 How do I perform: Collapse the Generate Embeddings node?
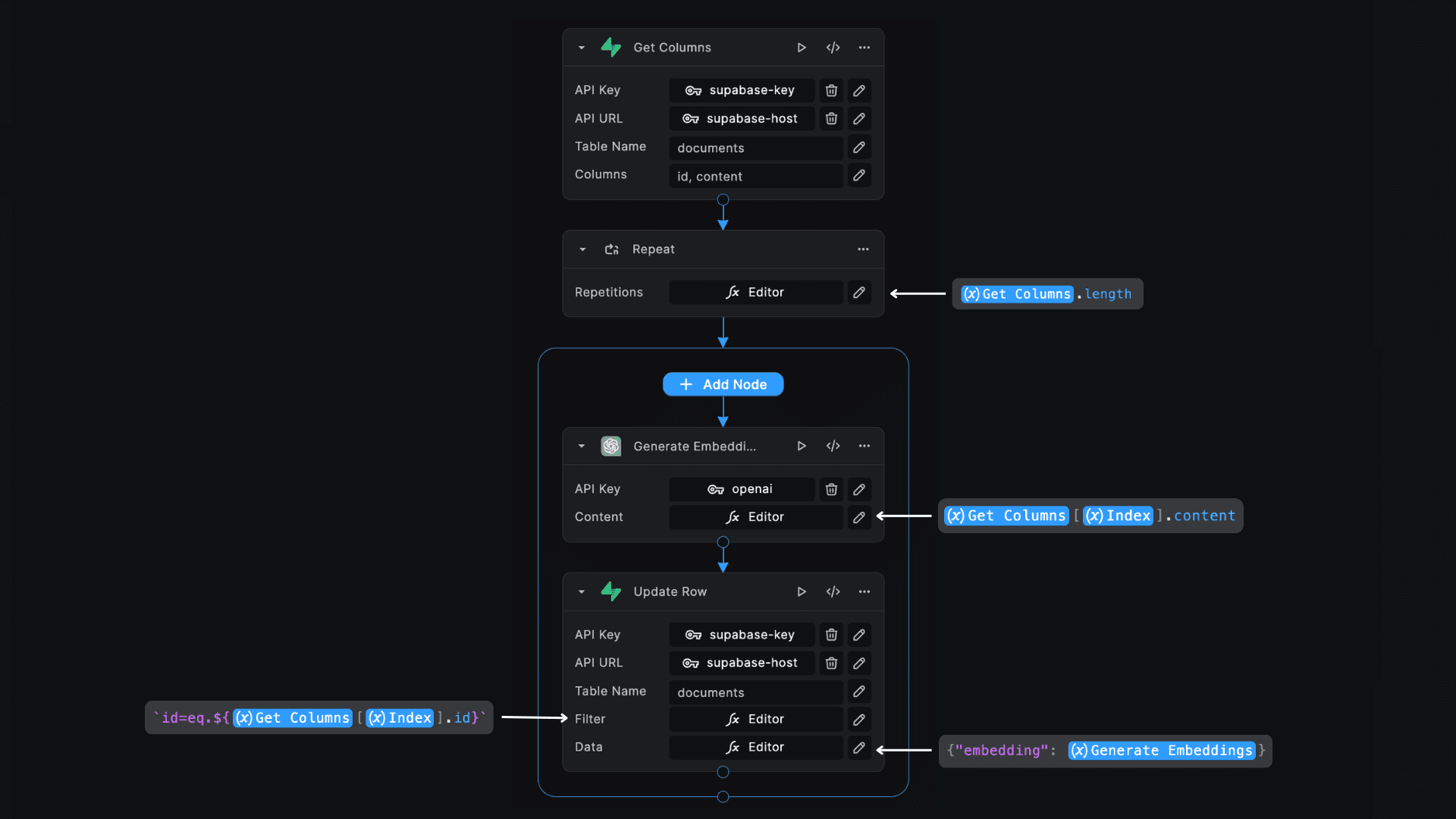tap(582, 447)
